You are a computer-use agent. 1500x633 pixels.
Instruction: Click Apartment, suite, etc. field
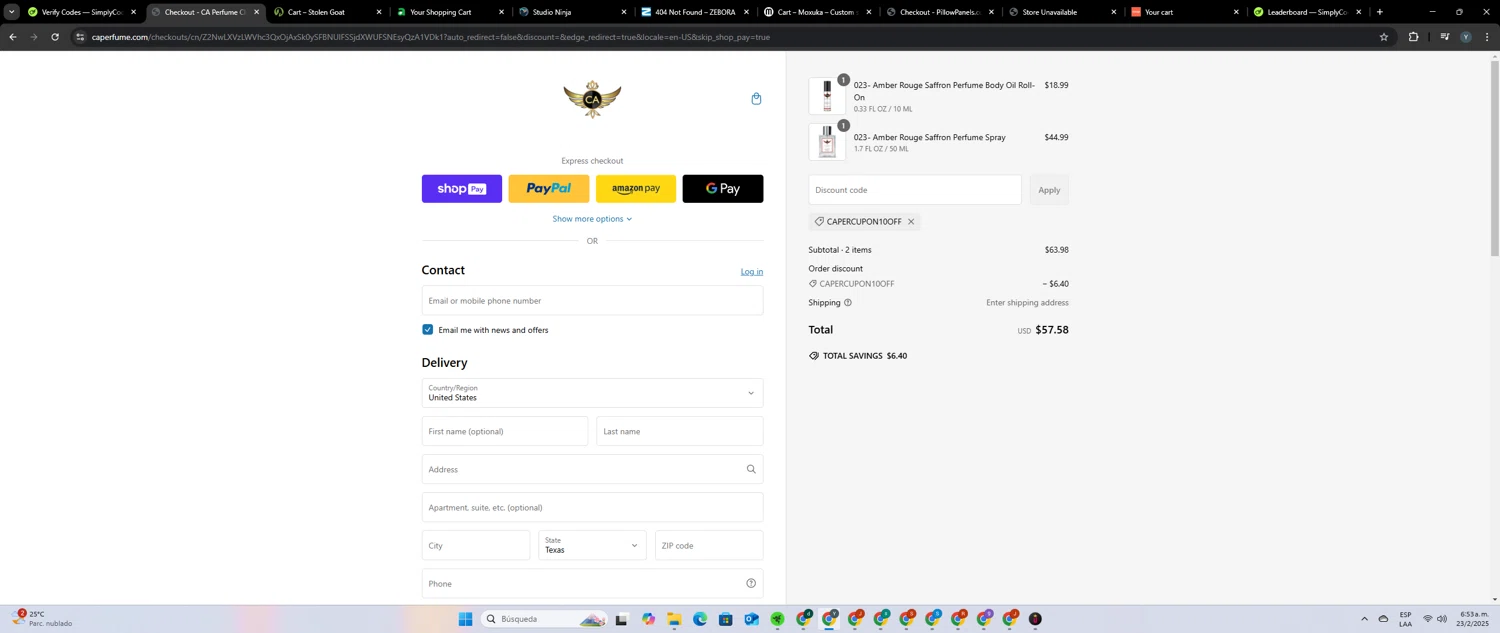point(592,508)
